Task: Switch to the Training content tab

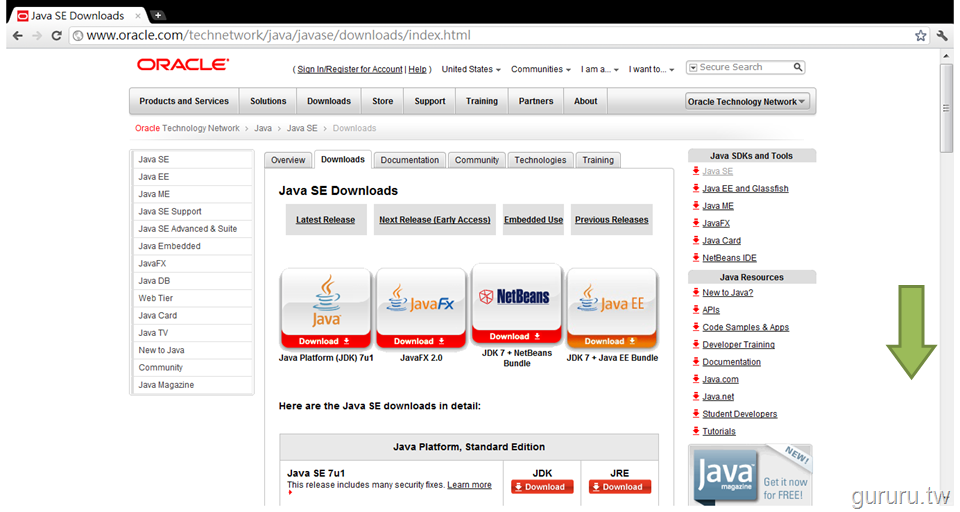Action: tap(598, 160)
